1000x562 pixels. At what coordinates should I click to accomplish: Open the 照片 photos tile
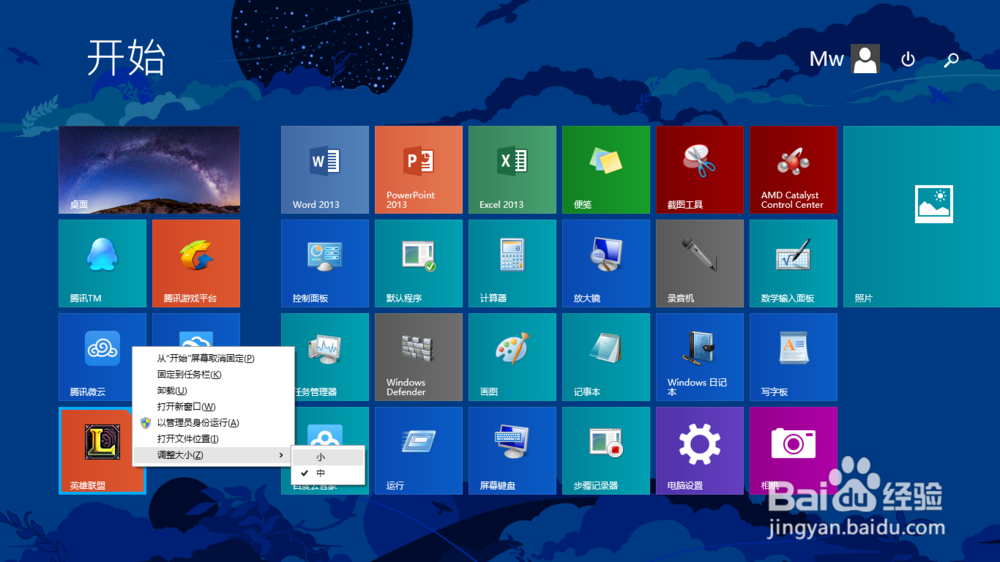click(x=922, y=216)
